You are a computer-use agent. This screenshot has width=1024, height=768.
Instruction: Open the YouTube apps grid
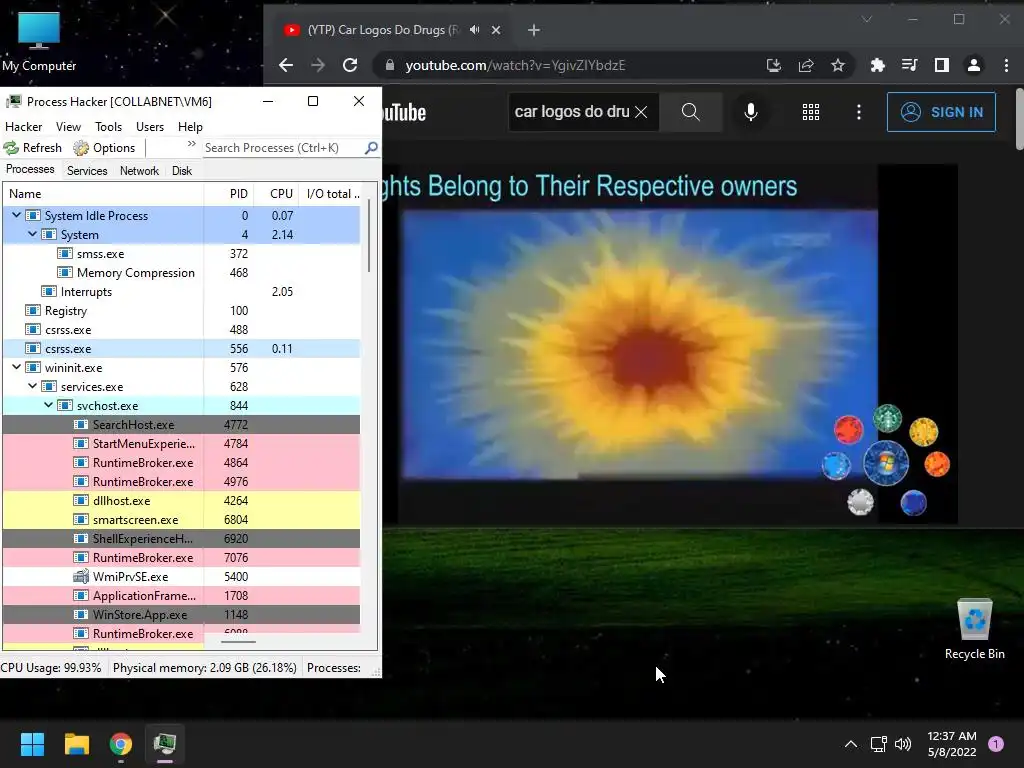[810, 112]
